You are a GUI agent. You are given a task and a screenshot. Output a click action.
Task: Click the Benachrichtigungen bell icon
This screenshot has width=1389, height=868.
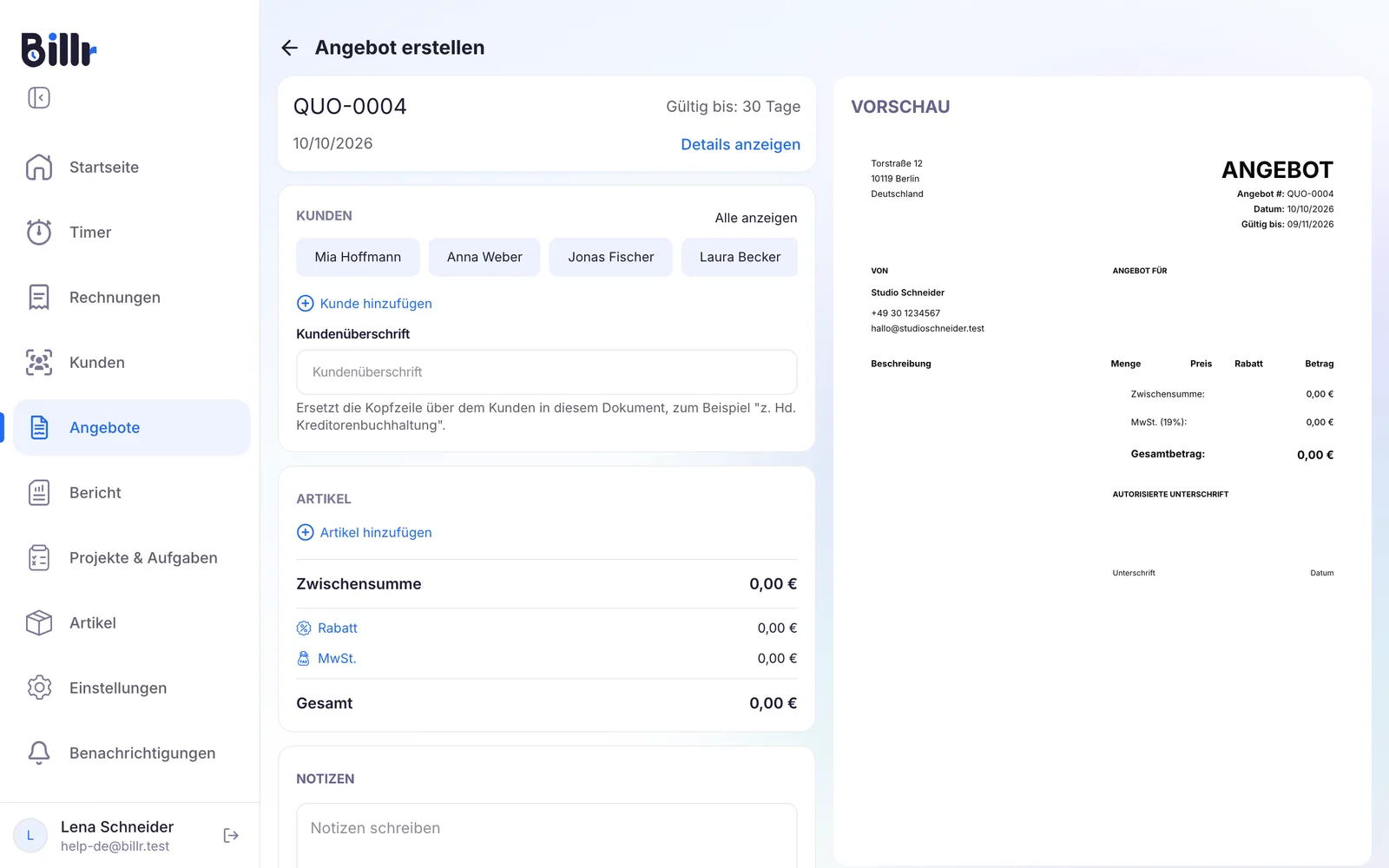click(39, 753)
